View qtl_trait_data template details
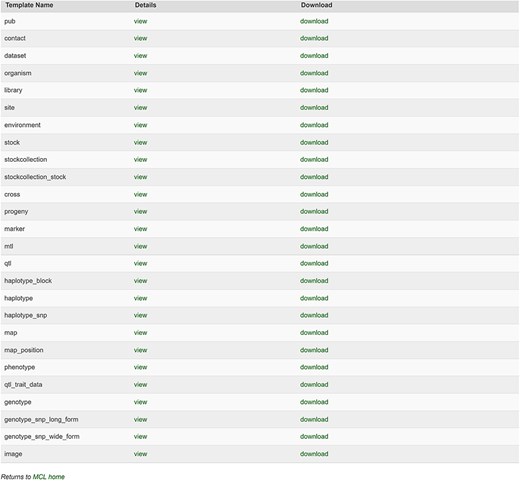 (140, 385)
